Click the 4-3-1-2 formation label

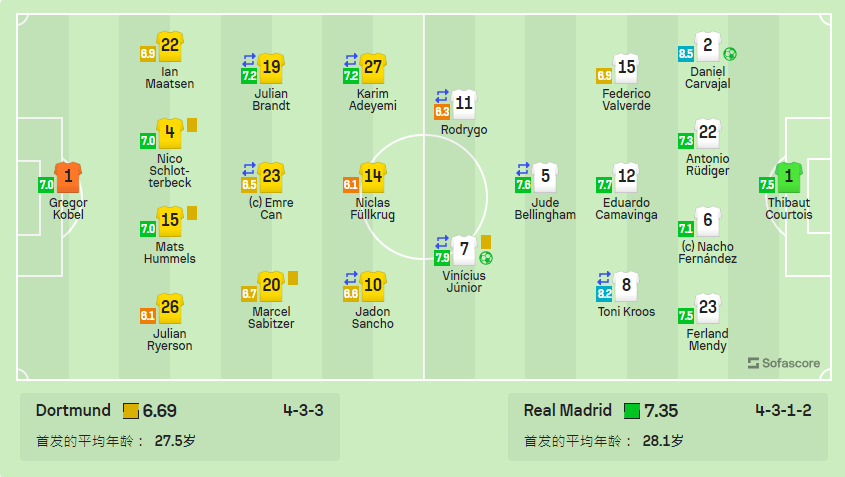pyautogui.click(x=783, y=411)
